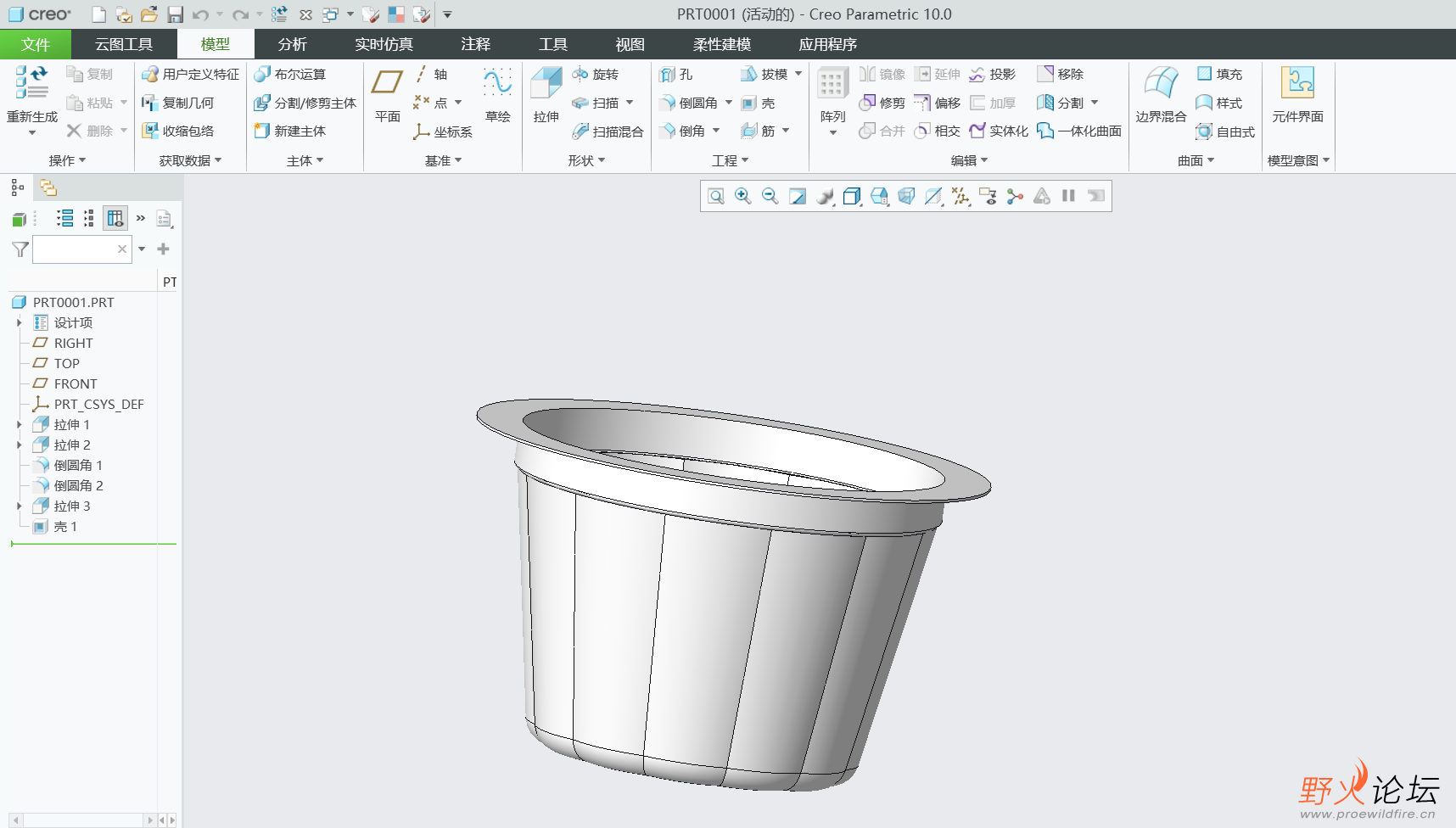Open the 倒圆角 dropdown arrow

(x=729, y=103)
